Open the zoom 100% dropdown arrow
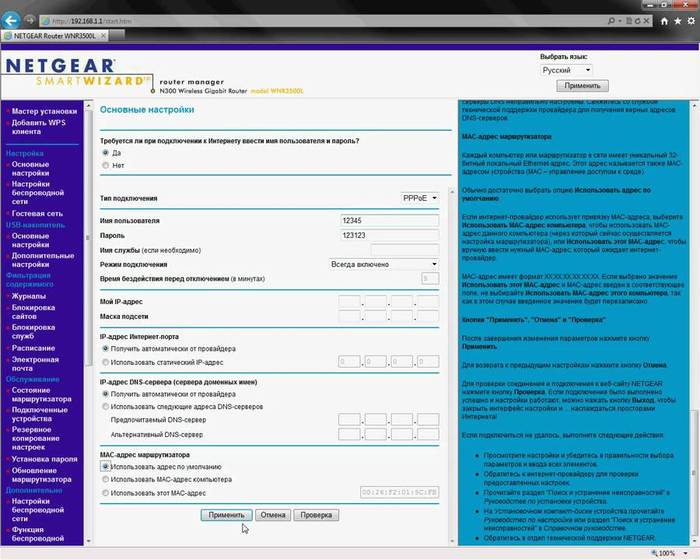Screen dimensions: 700x560 [x=685, y=553]
